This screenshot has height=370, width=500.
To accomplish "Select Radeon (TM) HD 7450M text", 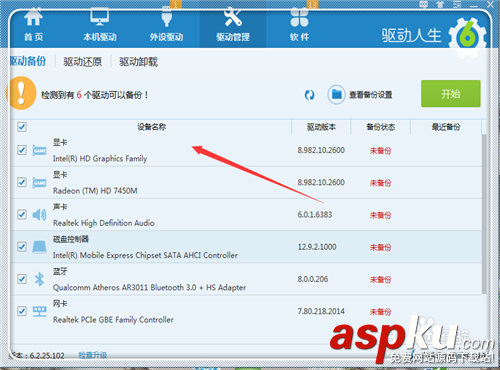I will pos(95,191).
